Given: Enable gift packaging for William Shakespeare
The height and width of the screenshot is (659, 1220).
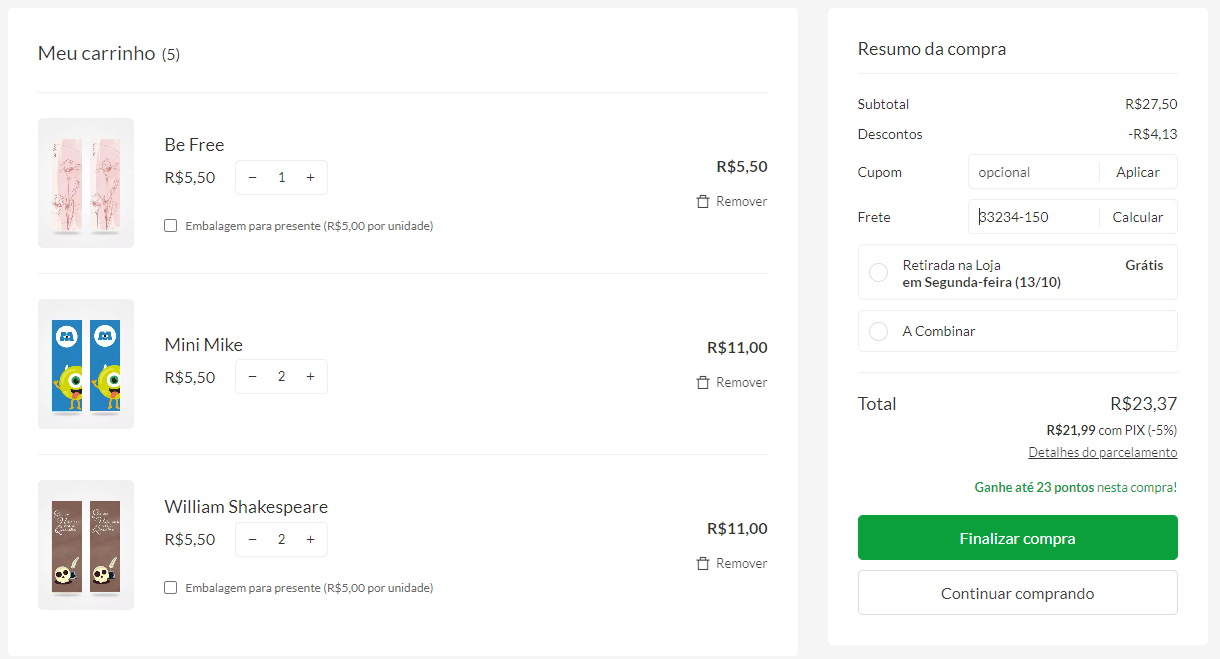Looking at the screenshot, I should click(171, 588).
